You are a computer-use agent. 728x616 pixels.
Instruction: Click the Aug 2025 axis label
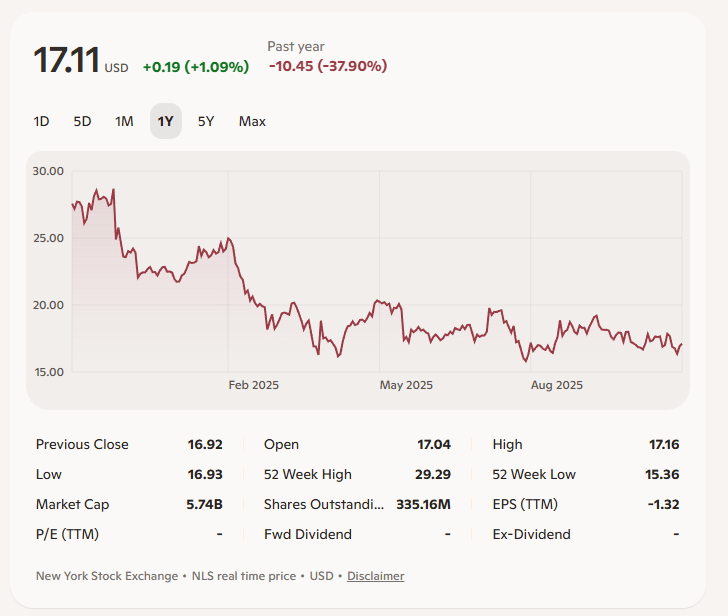556,385
